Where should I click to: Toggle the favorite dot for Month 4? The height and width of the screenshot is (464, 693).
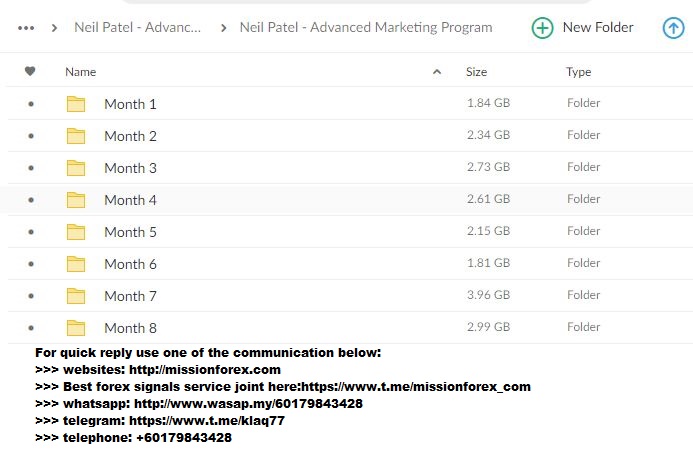pyautogui.click(x=31, y=200)
